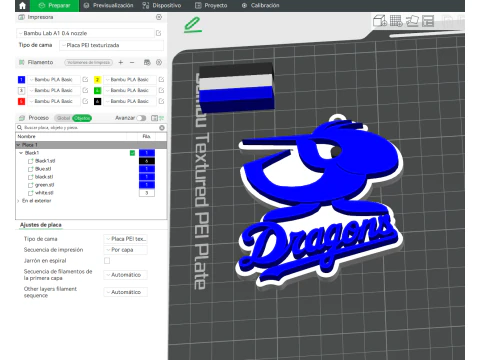Open filament 6 Bambu PLA Basic dropdown
The height and width of the screenshot is (360, 480).
tap(130, 101)
